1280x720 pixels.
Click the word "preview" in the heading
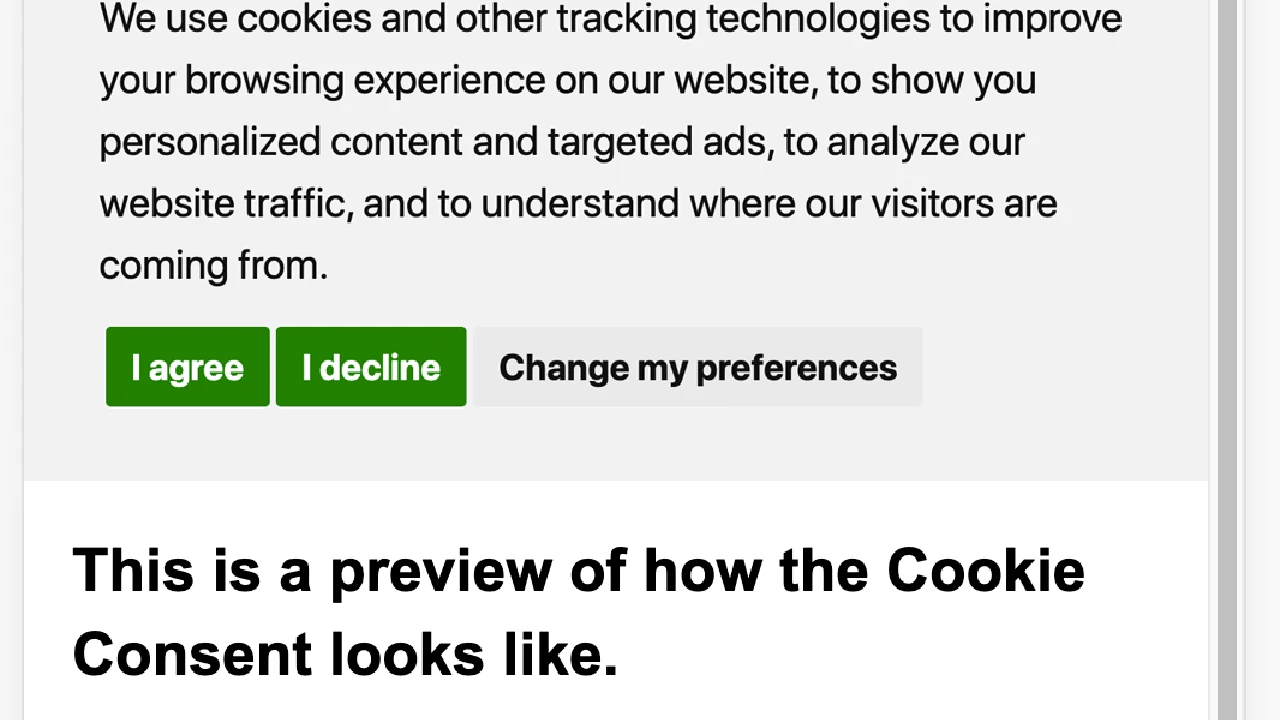coord(440,571)
